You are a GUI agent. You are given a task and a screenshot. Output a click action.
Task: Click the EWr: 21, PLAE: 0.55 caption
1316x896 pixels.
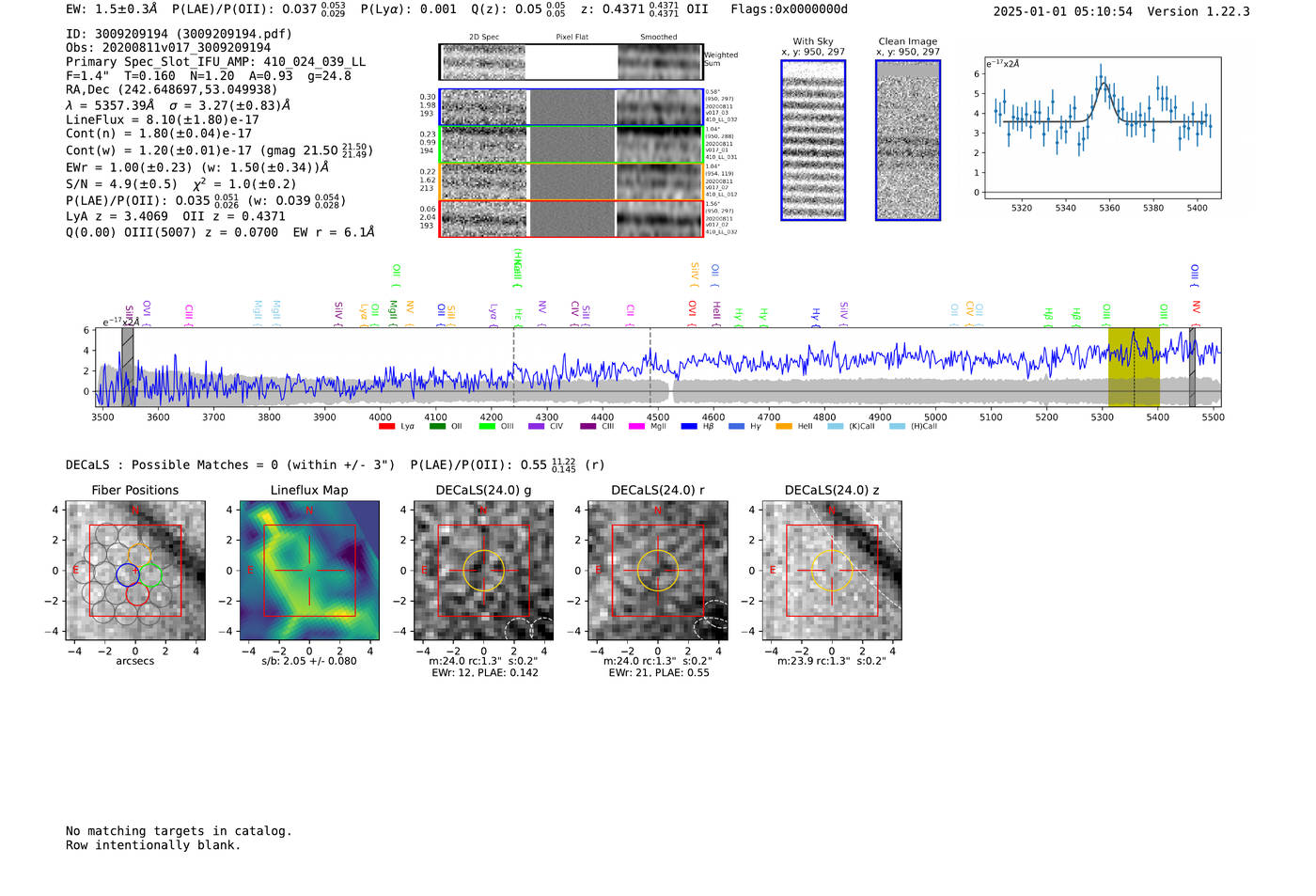coord(659,673)
